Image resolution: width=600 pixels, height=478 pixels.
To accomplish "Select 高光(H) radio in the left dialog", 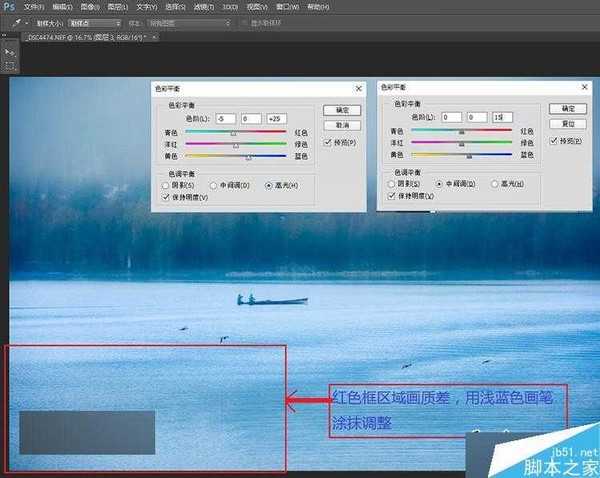I will (x=269, y=186).
